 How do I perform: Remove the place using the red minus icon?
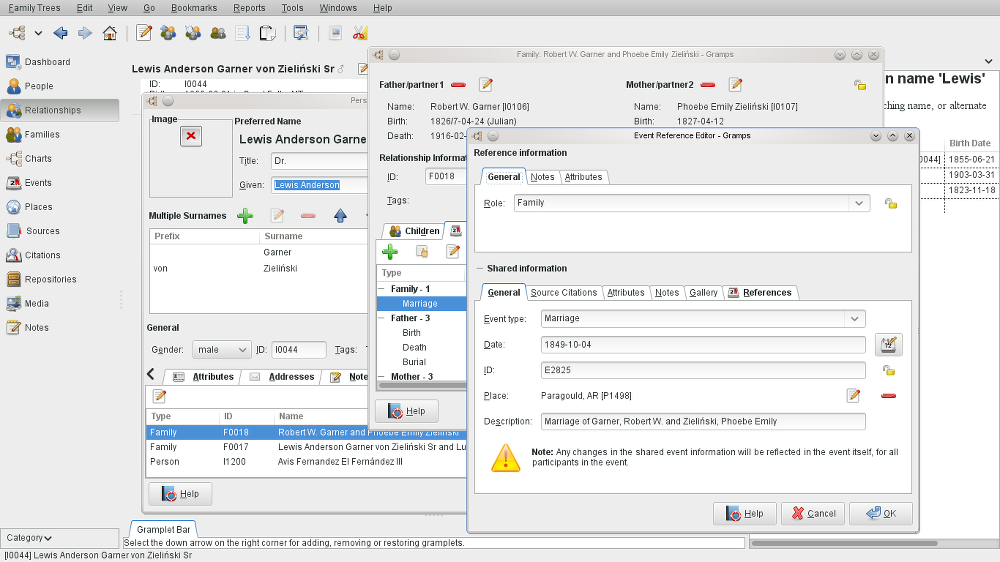pos(888,396)
